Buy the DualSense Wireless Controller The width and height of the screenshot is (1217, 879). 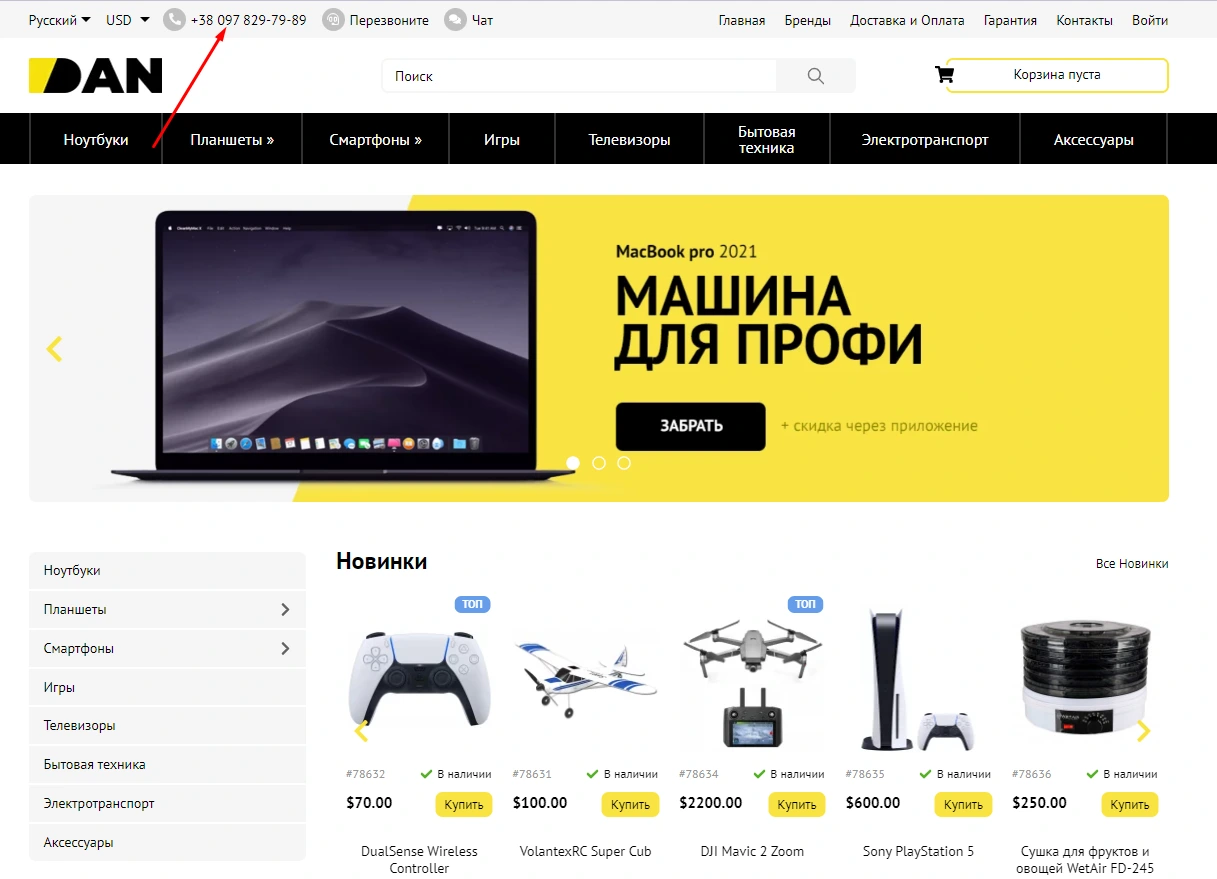click(x=464, y=804)
